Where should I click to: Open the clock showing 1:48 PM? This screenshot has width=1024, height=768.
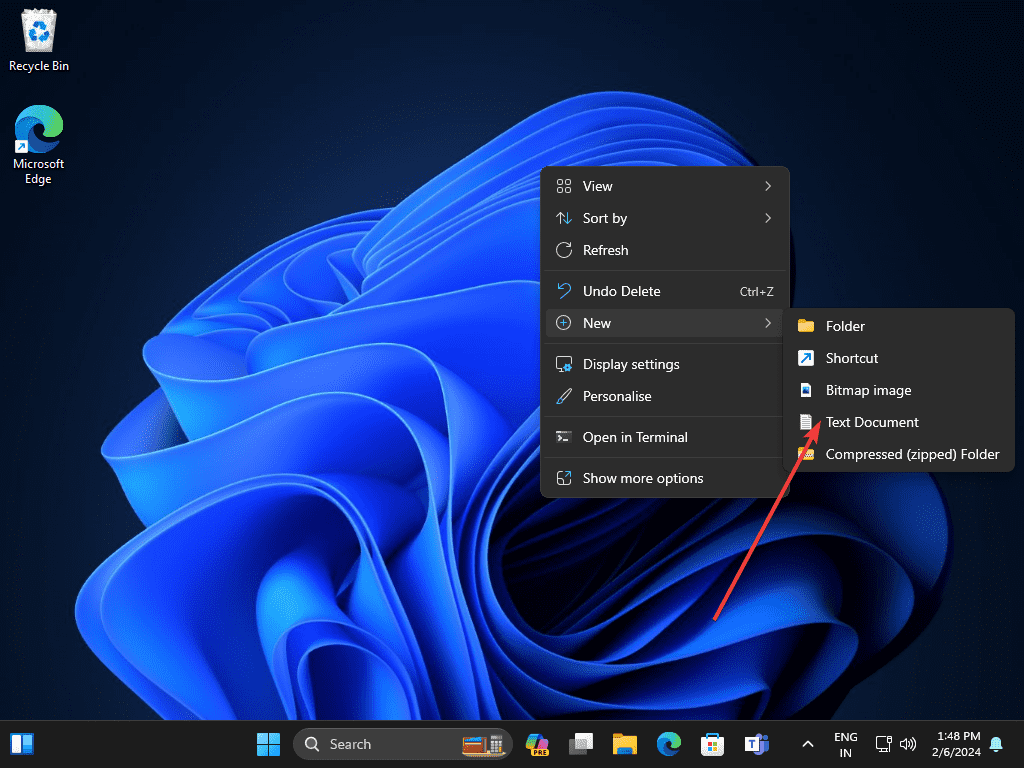click(957, 744)
